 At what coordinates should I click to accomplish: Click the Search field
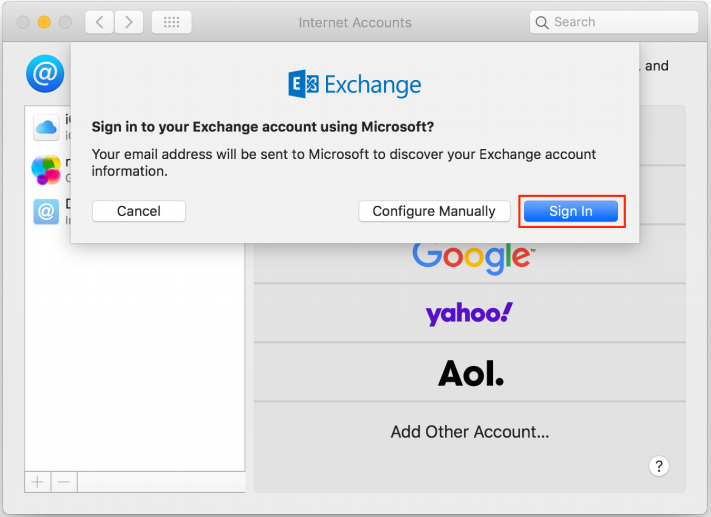coord(614,22)
